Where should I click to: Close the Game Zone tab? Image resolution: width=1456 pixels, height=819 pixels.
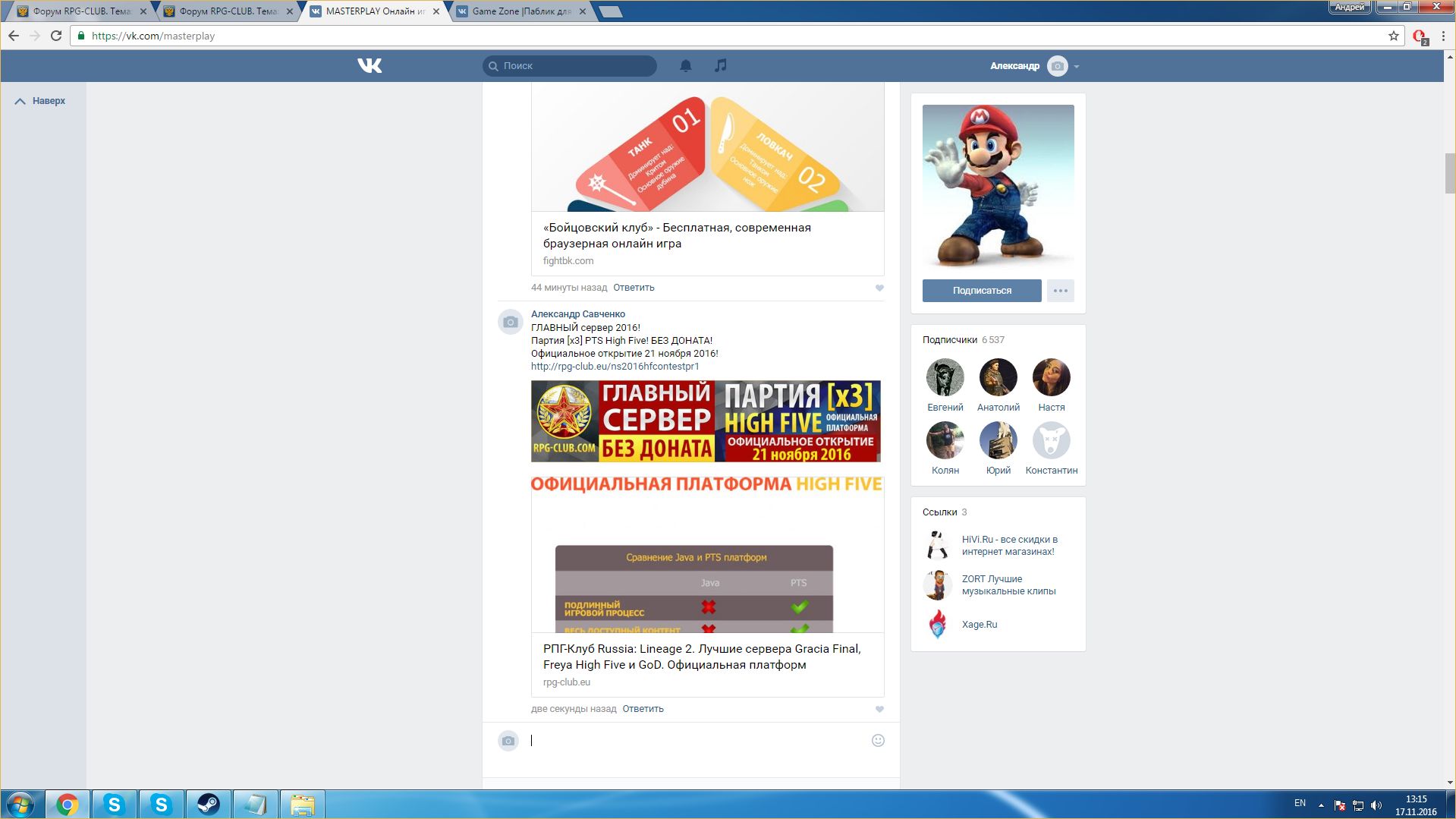582,11
